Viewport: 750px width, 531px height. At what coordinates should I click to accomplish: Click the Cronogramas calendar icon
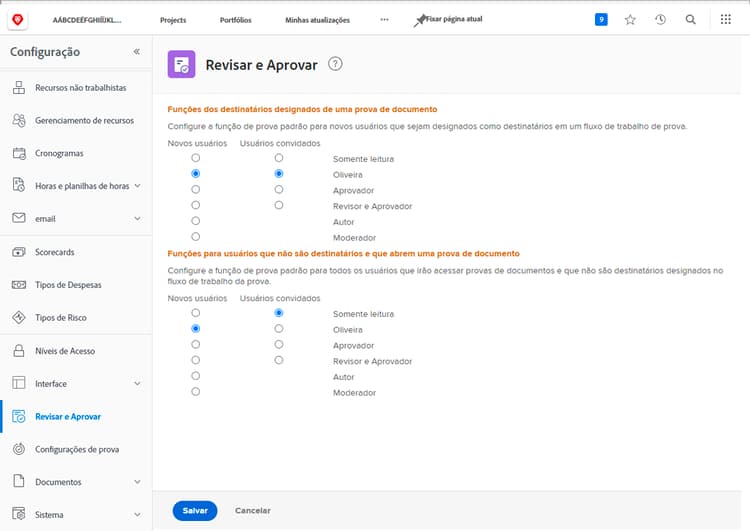click(x=19, y=153)
